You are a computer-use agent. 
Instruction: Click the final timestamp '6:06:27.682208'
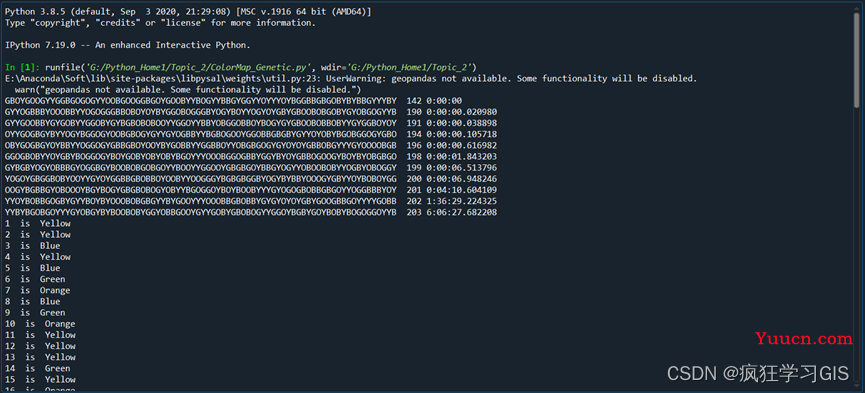[462, 212]
